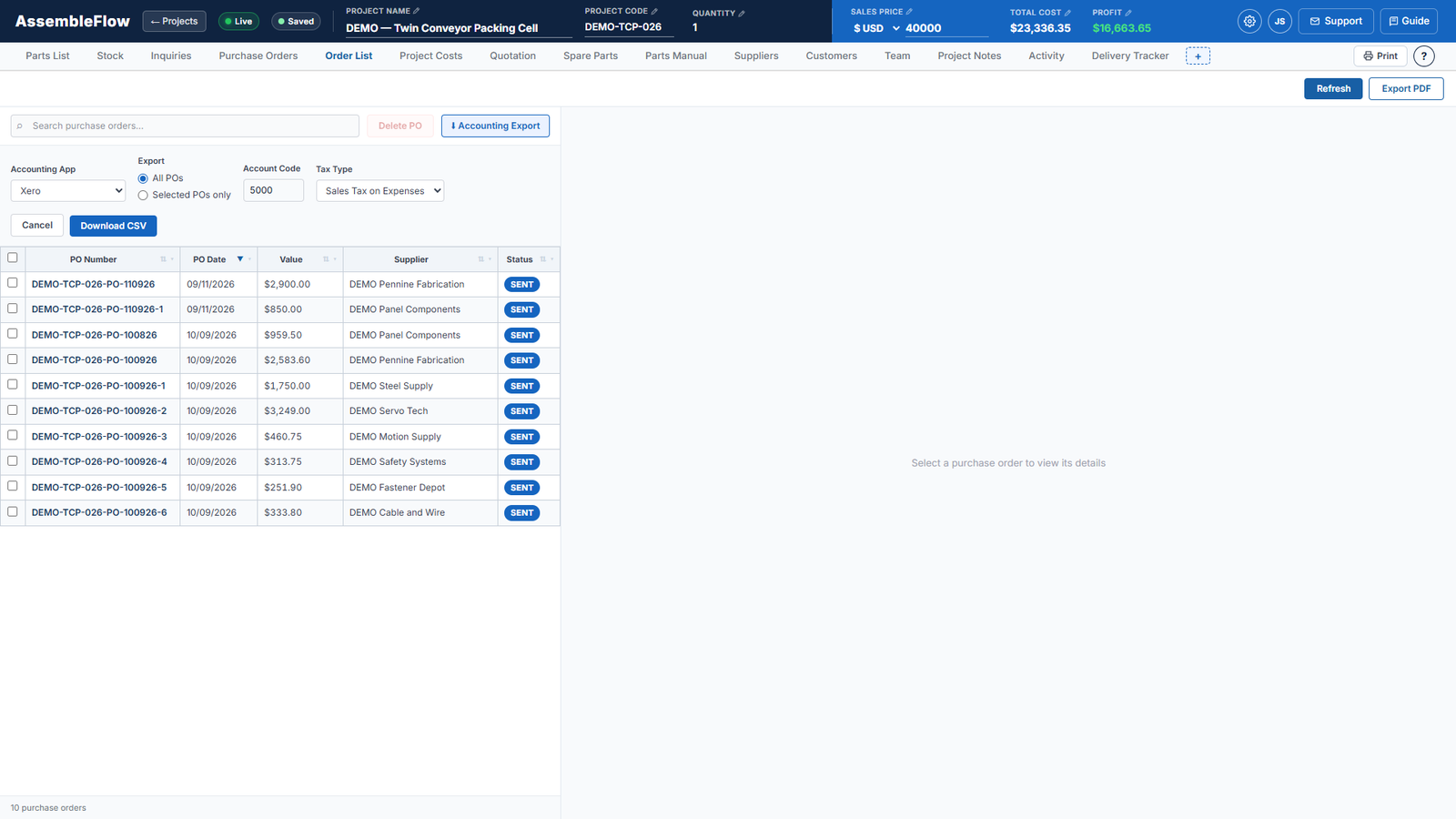The height and width of the screenshot is (819, 1456).
Task: Tick the select-all header checkbox
Action: coord(13,258)
